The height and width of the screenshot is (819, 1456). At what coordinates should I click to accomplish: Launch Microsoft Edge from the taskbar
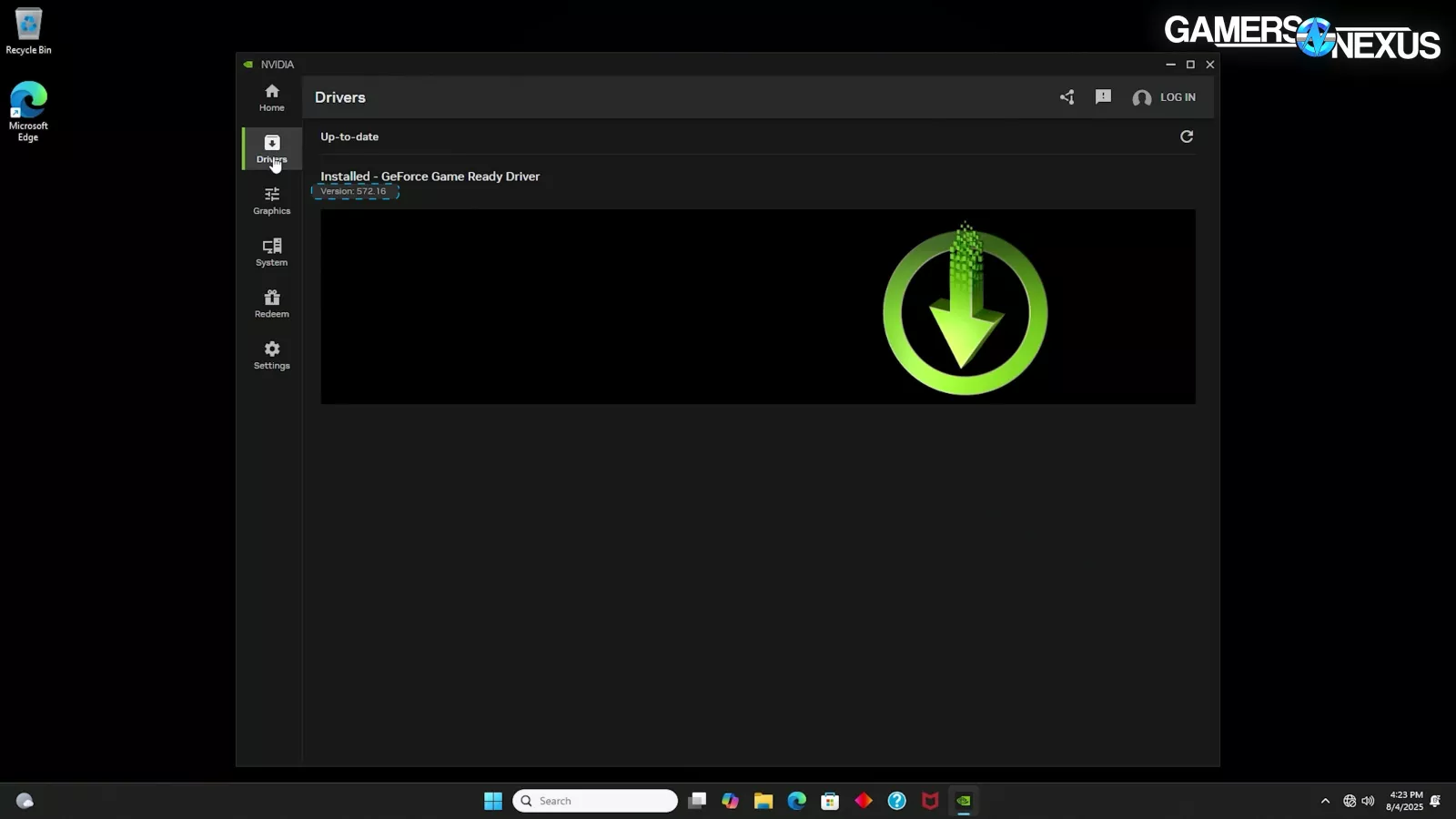point(796,801)
